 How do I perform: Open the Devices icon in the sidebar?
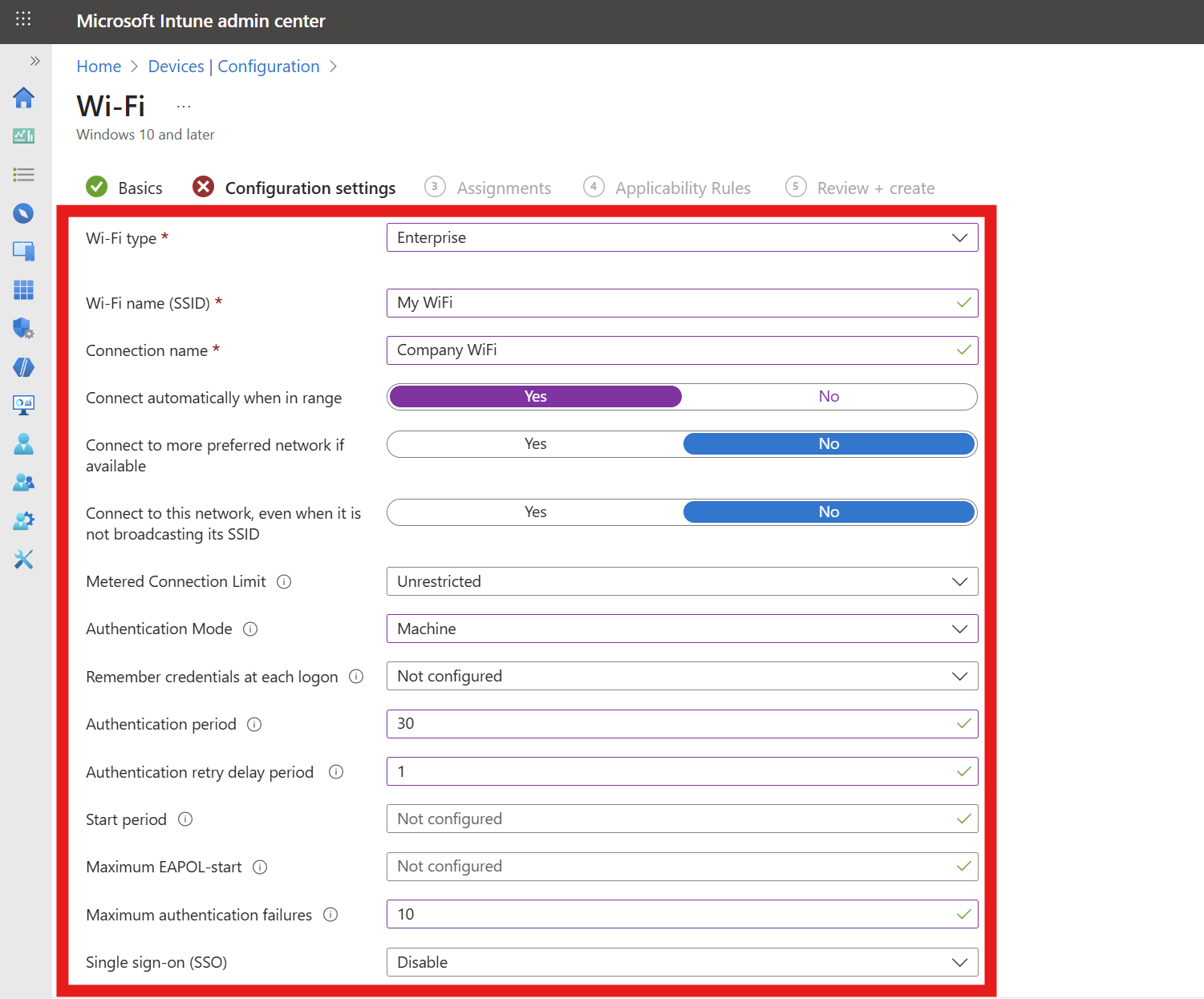[24, 251]
